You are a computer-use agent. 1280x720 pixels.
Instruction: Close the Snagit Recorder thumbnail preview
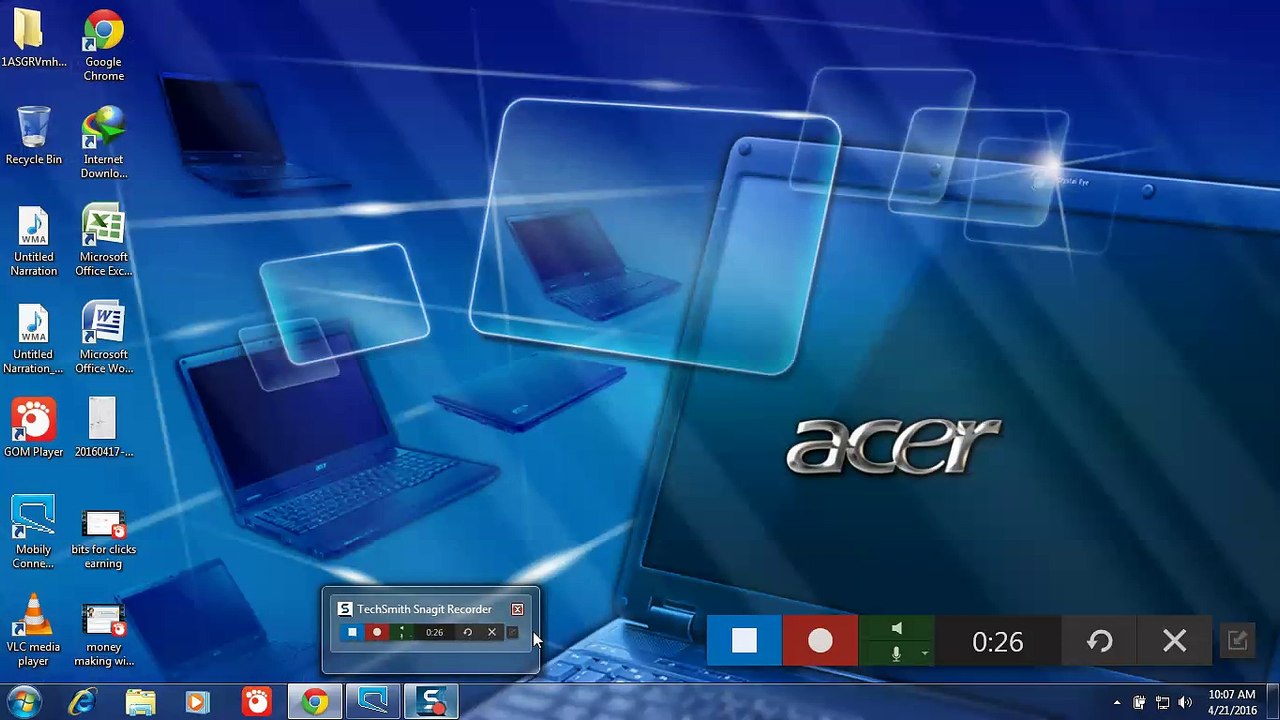tap(517, 609)
